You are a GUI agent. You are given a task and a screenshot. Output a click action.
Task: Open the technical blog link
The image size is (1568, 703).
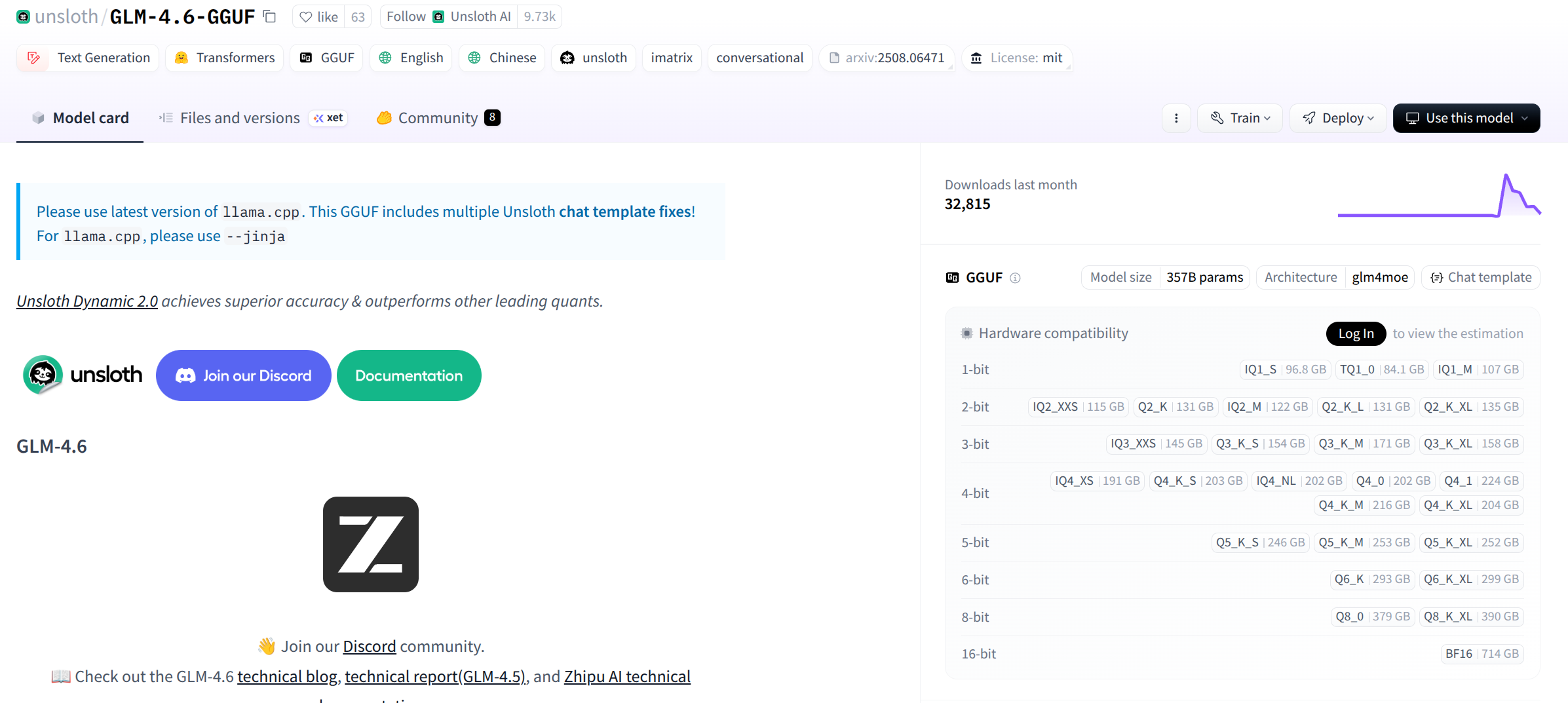pyautogui.click(x=287, y=677)
